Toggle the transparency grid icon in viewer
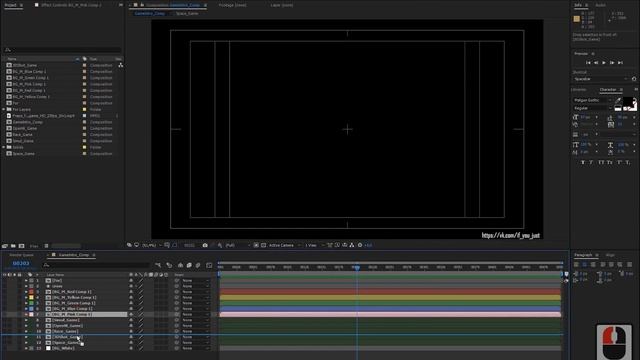 [263, 245]
